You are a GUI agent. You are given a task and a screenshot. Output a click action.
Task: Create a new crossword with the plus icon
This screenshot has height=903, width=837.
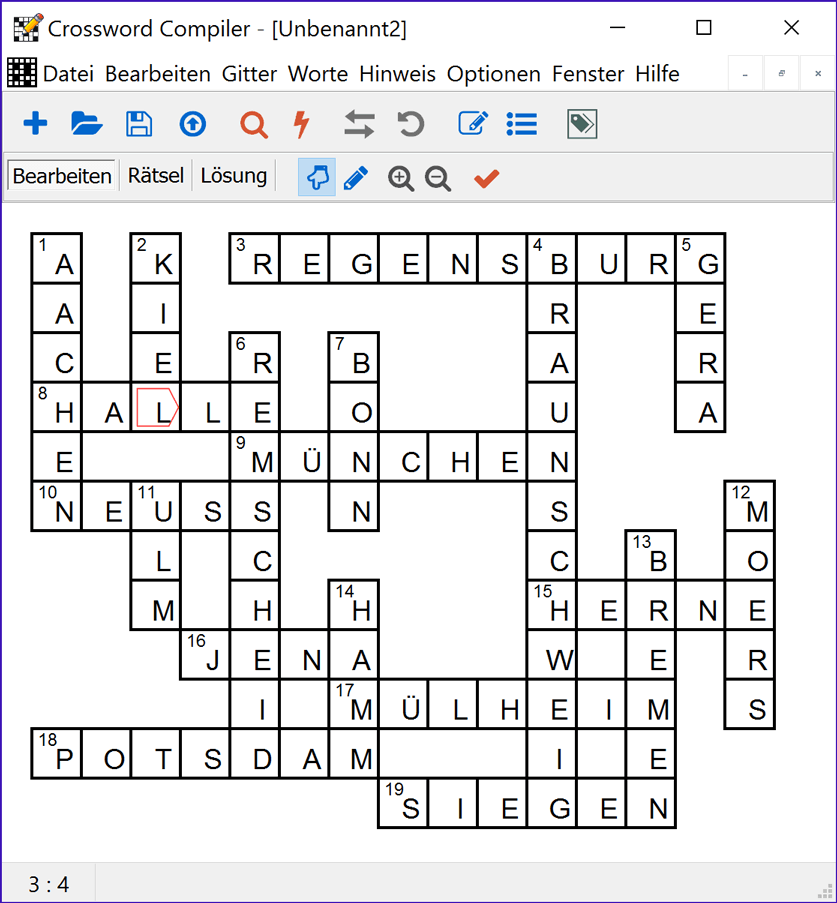[x=35, y=123]
